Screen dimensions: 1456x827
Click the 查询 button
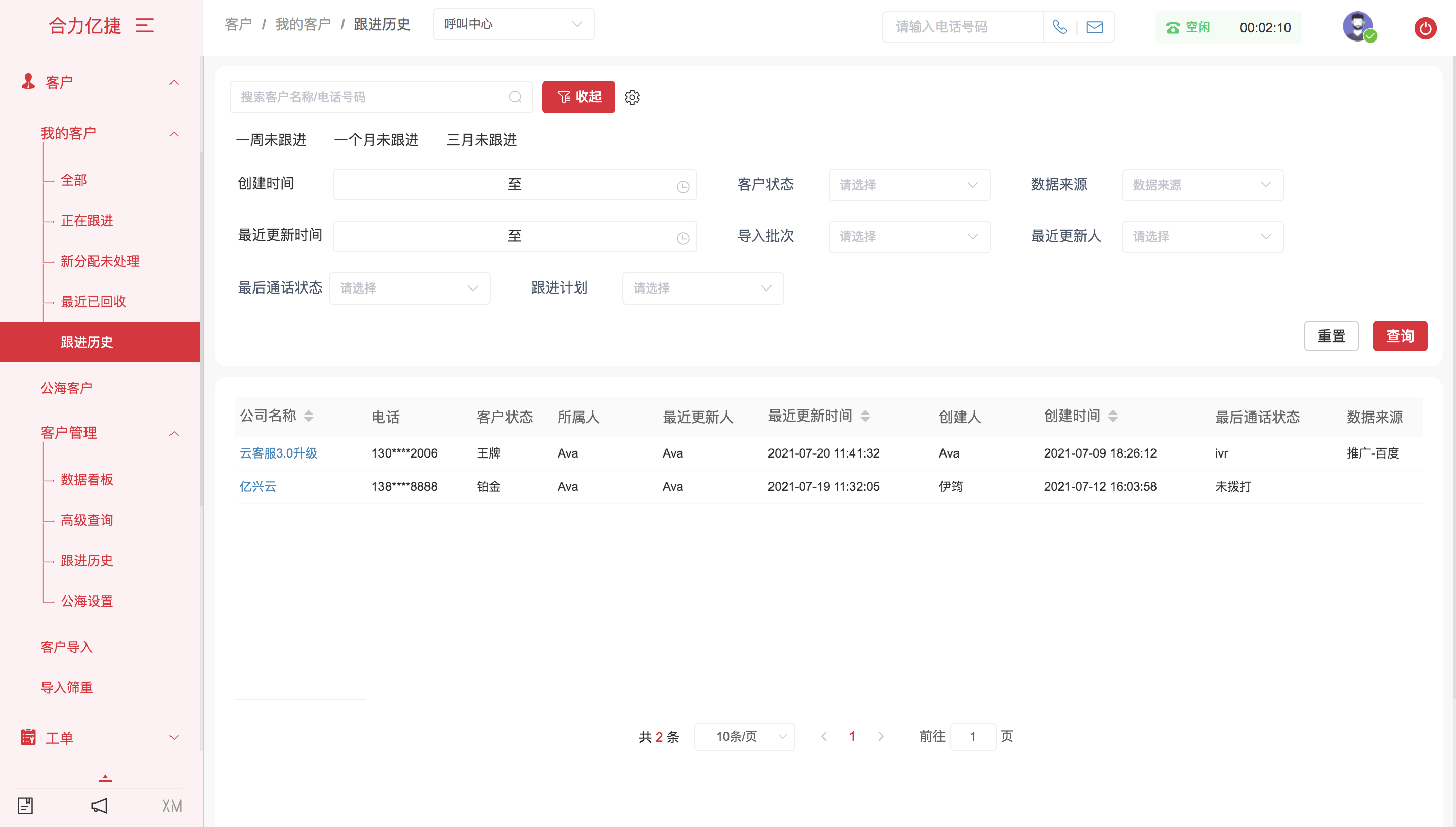(1399, 336)
